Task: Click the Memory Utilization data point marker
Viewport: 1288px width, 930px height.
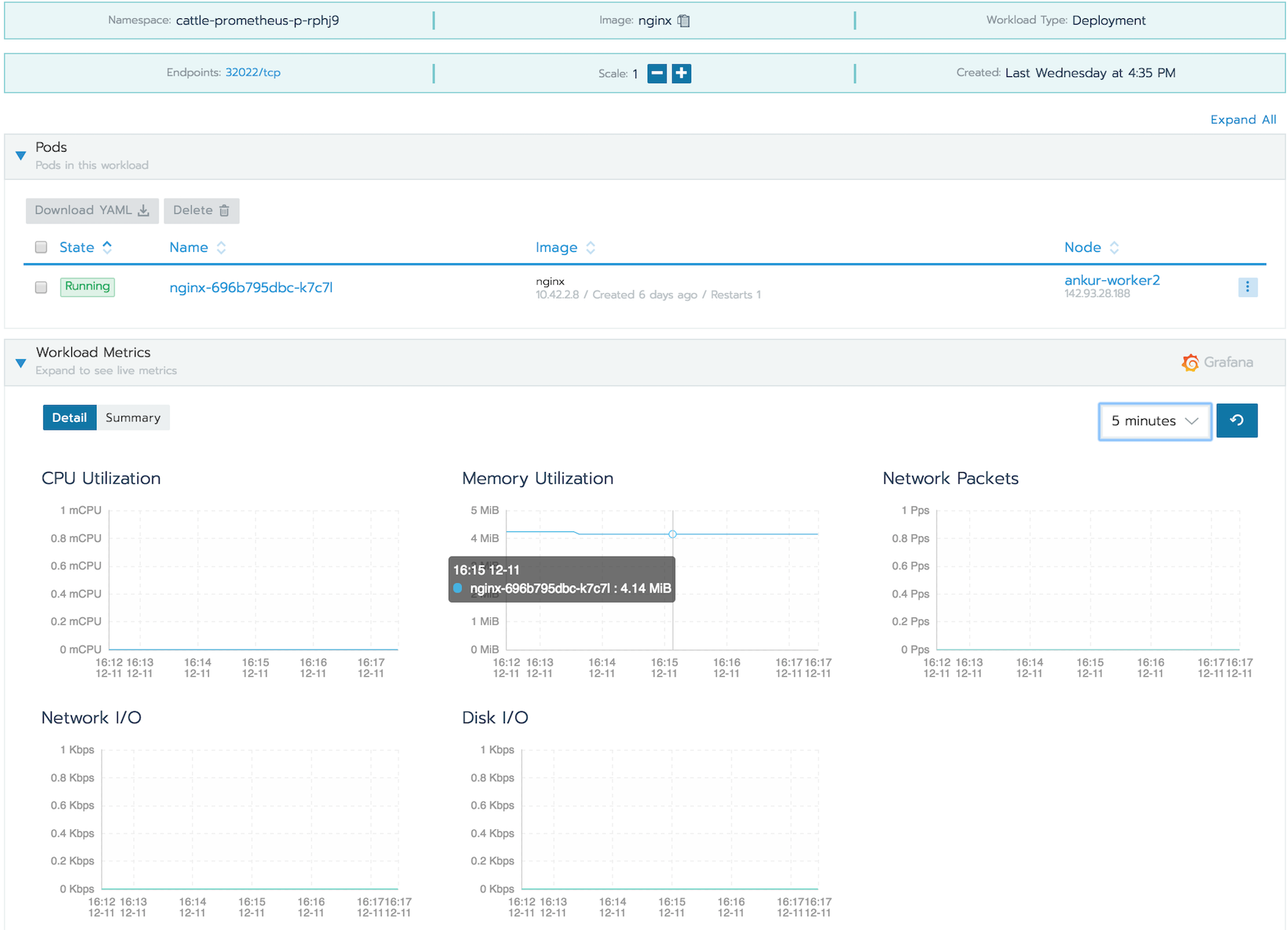Action: (672, 534)
